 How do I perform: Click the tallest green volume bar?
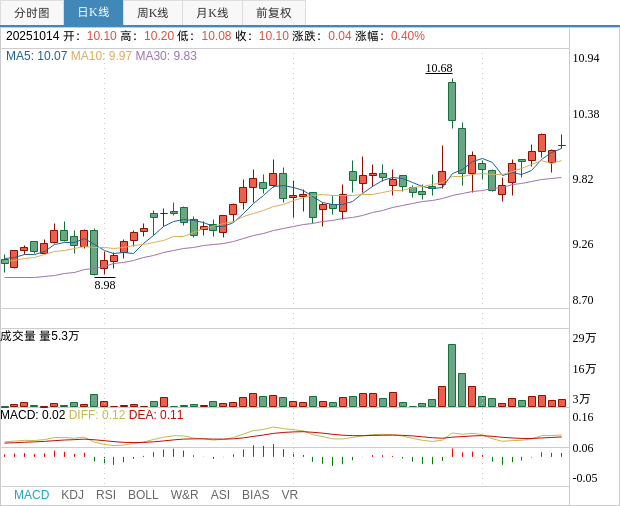[x=452, y=376]
